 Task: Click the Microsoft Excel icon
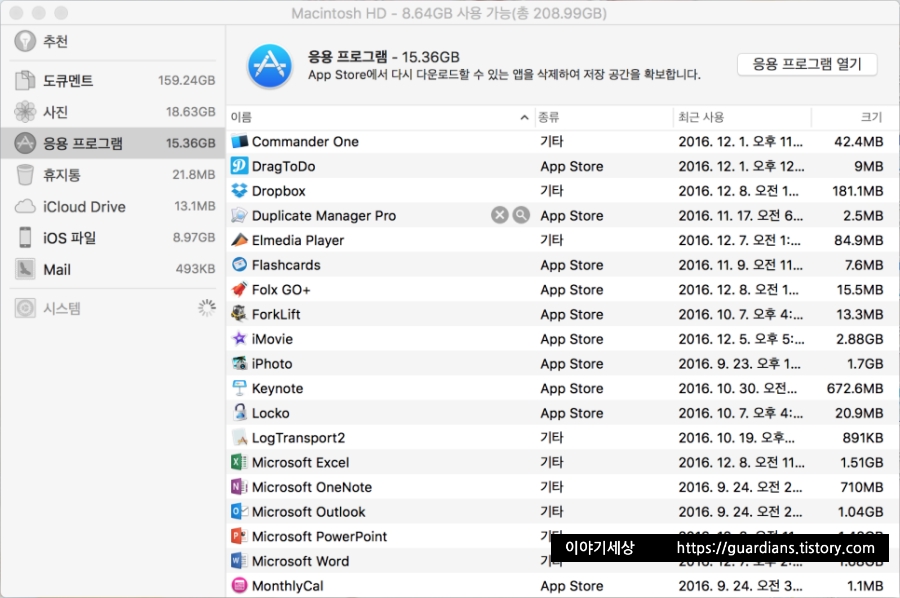point(239,462)
